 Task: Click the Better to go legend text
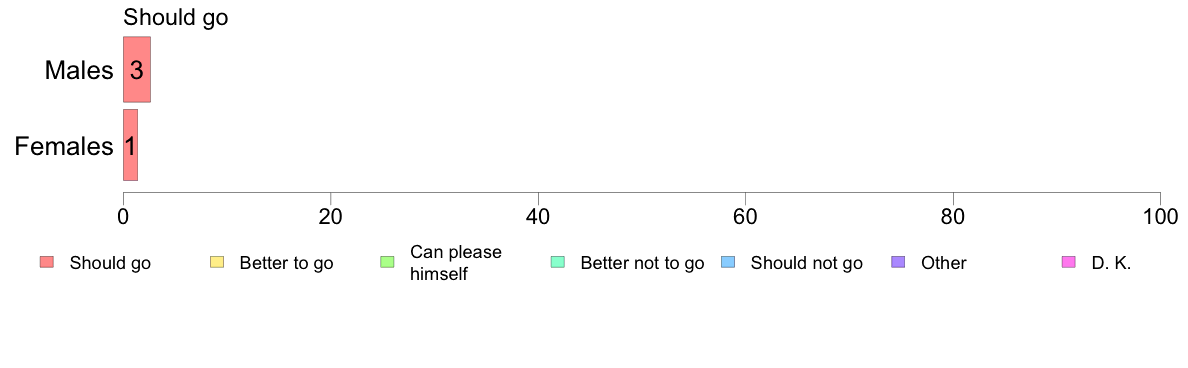(286, 264)
